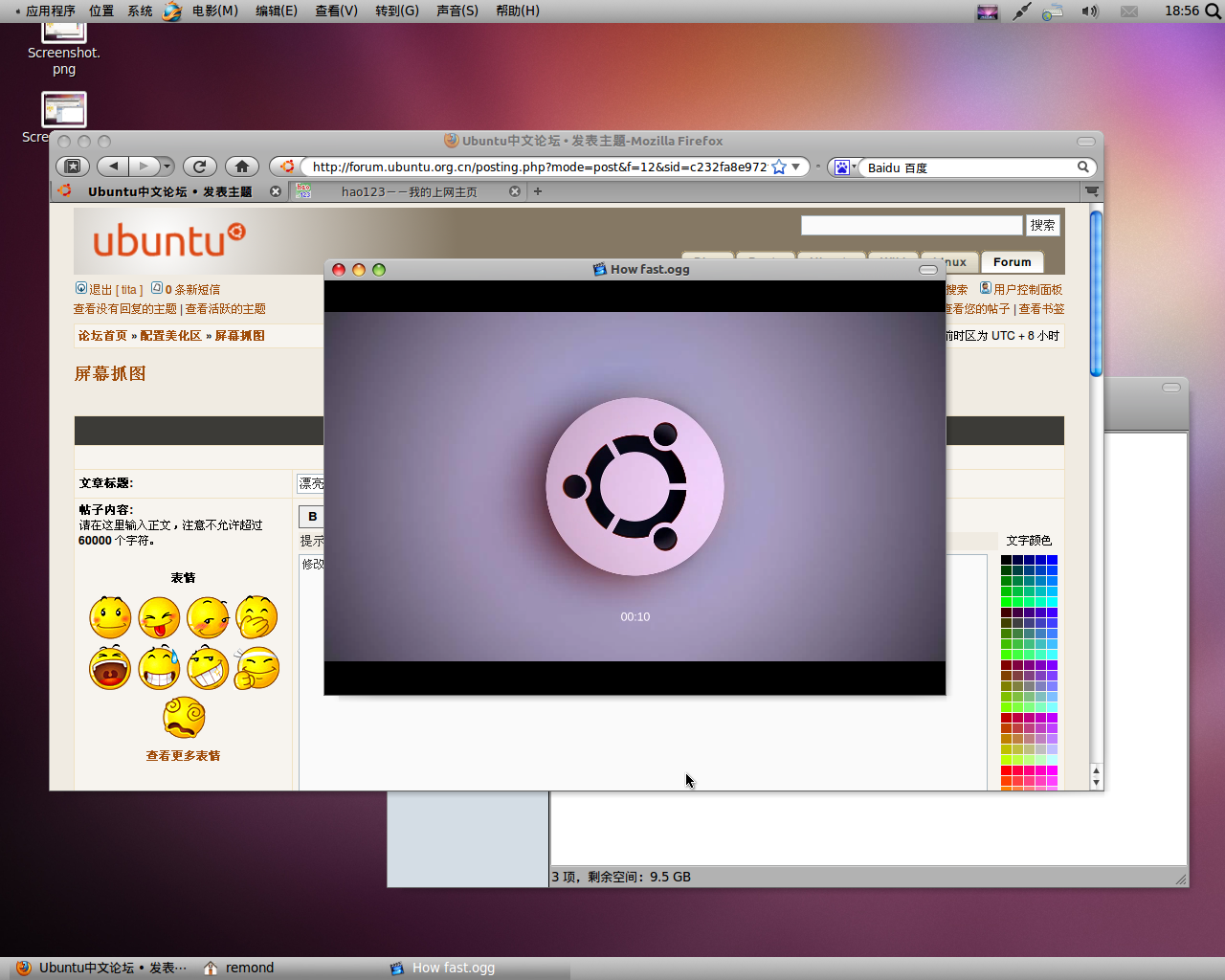Image resolution: width=1225 pixels, height=980 pixels.
Task: Click the Ubuntu site identity icon in address bar
Action: [286, 167]
